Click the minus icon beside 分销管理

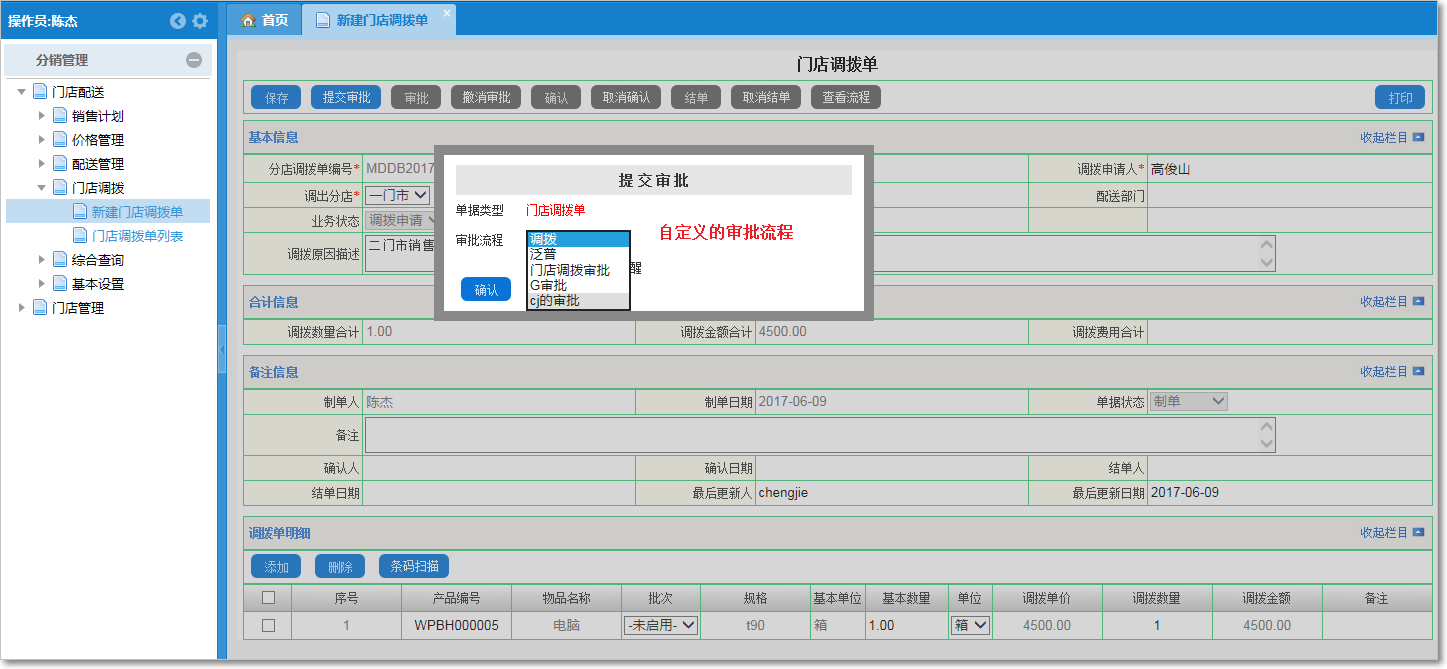pos(196,60)
